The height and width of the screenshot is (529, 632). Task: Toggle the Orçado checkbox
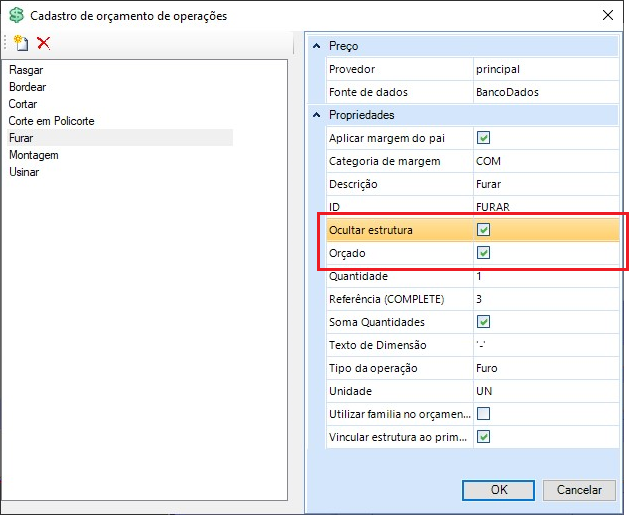483,253
